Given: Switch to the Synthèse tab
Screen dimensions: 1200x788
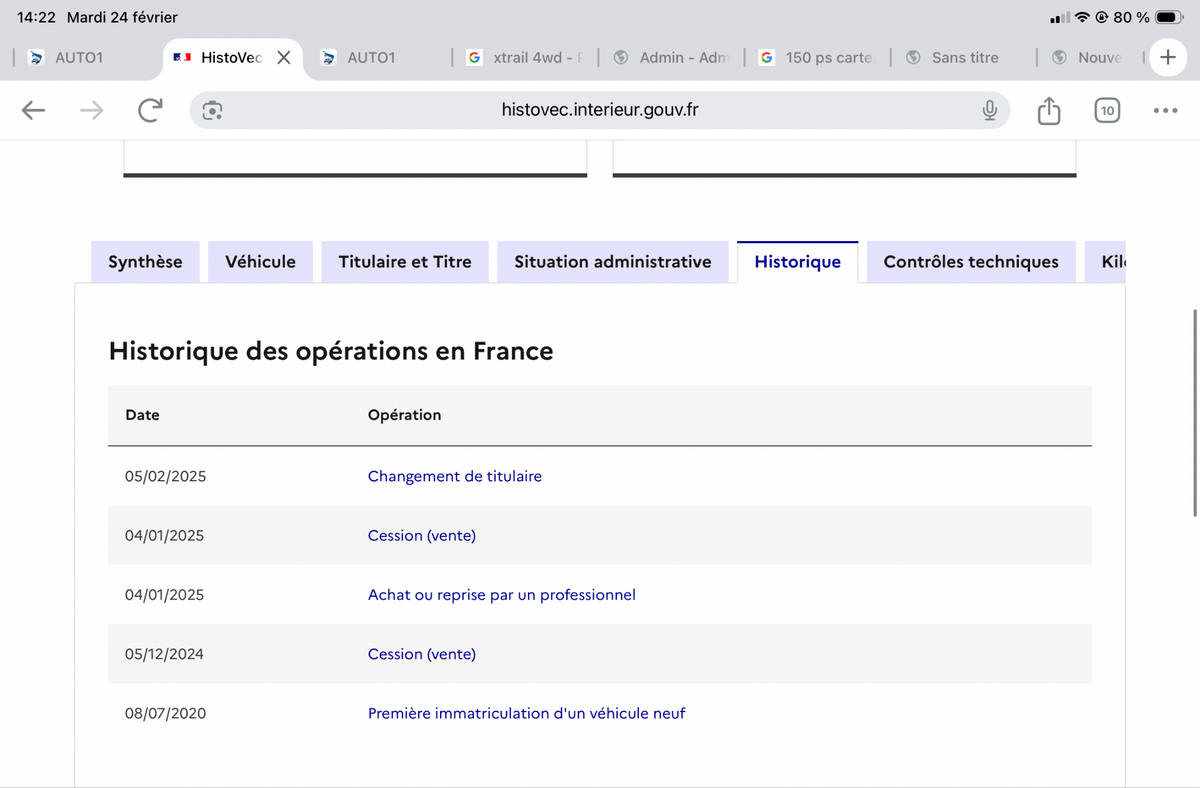Looking at the screenshot, I should pos(145,262).
